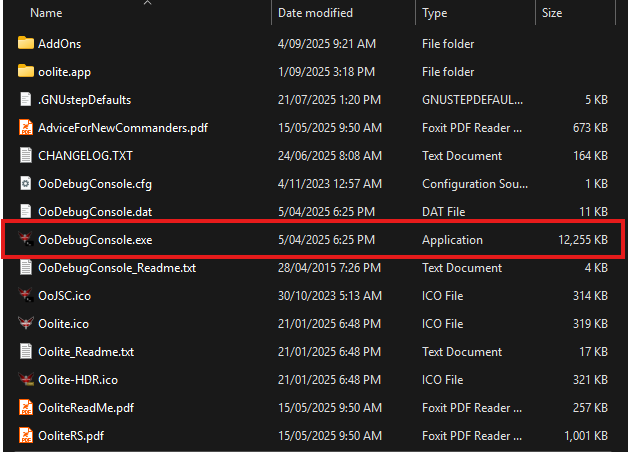Select OoDebugConsole.exe file name
628x452 pixels.
(x=95, y=240)
